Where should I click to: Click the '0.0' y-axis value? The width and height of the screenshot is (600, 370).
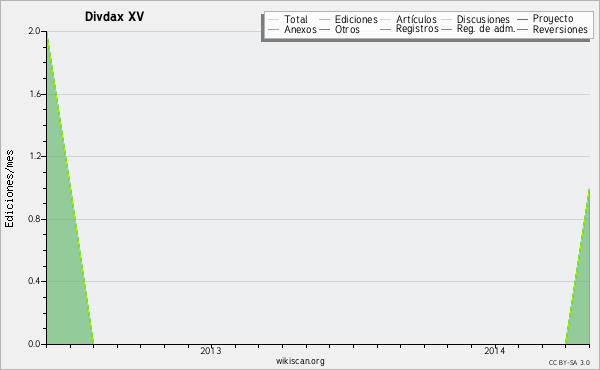pyautogui.click(x=34, y=344)
